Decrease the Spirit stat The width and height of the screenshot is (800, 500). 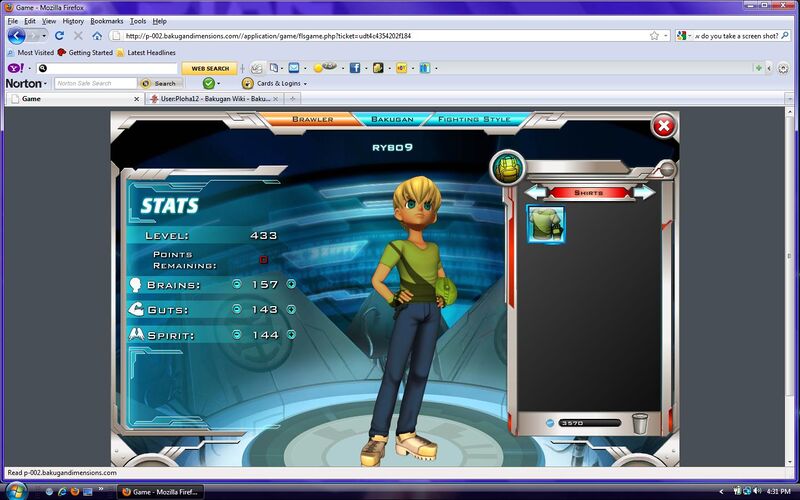point(236,334)
